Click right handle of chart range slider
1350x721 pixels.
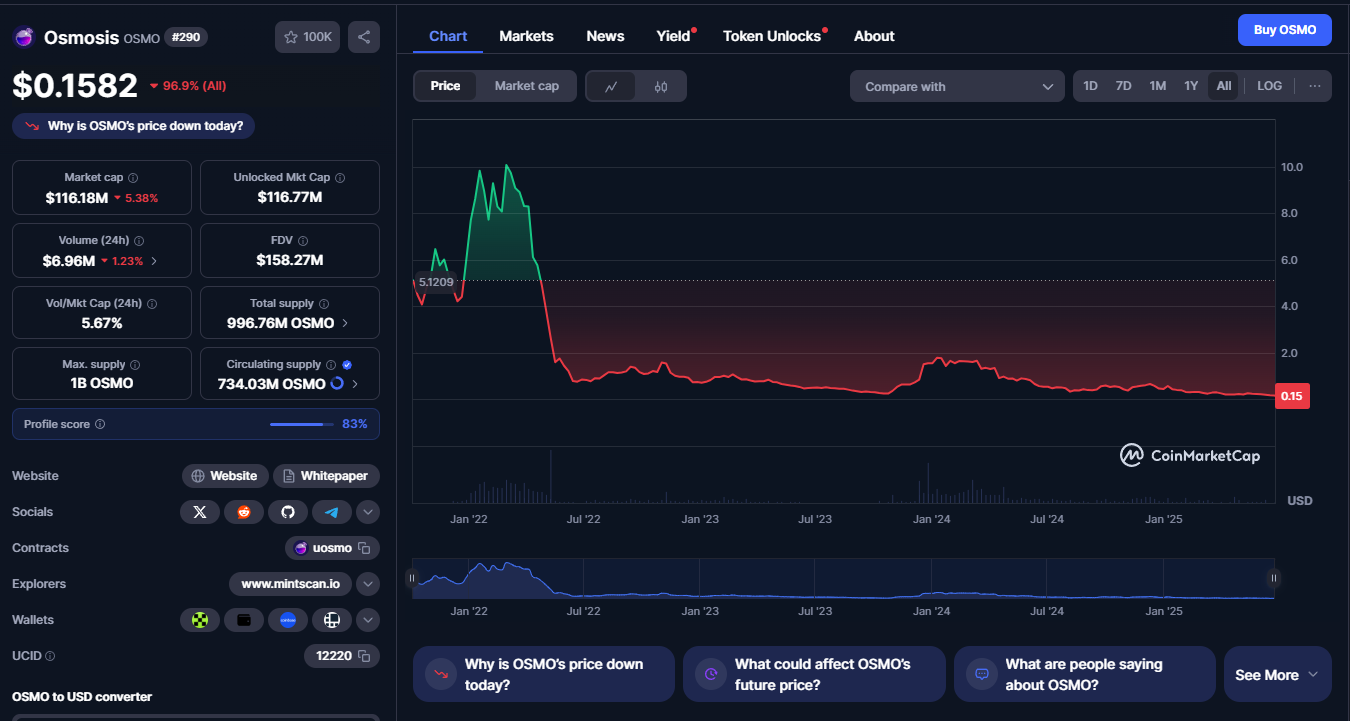pos(1273,577)
